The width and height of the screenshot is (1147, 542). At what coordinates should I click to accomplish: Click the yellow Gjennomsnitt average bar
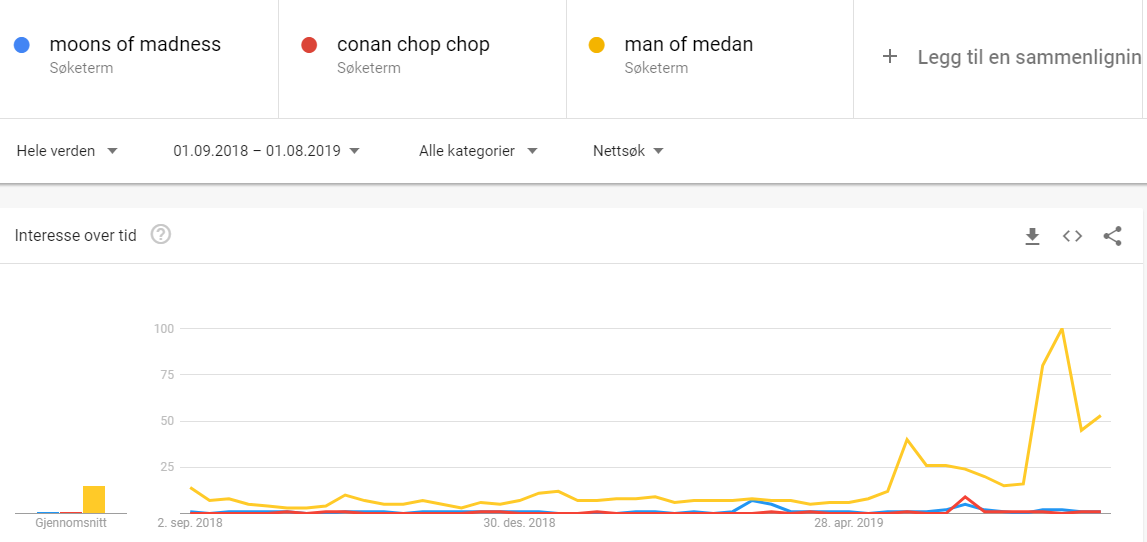click(94, 500)
